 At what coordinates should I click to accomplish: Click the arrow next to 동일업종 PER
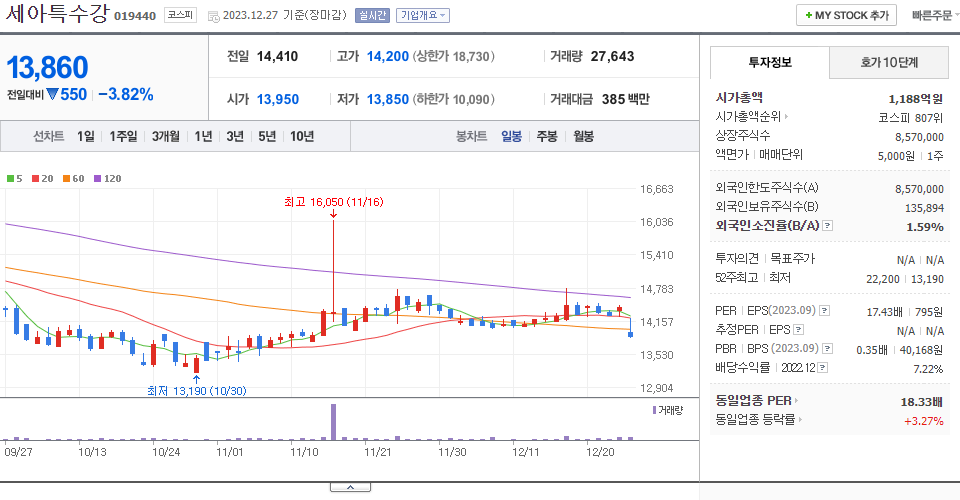tap(796, 401)
